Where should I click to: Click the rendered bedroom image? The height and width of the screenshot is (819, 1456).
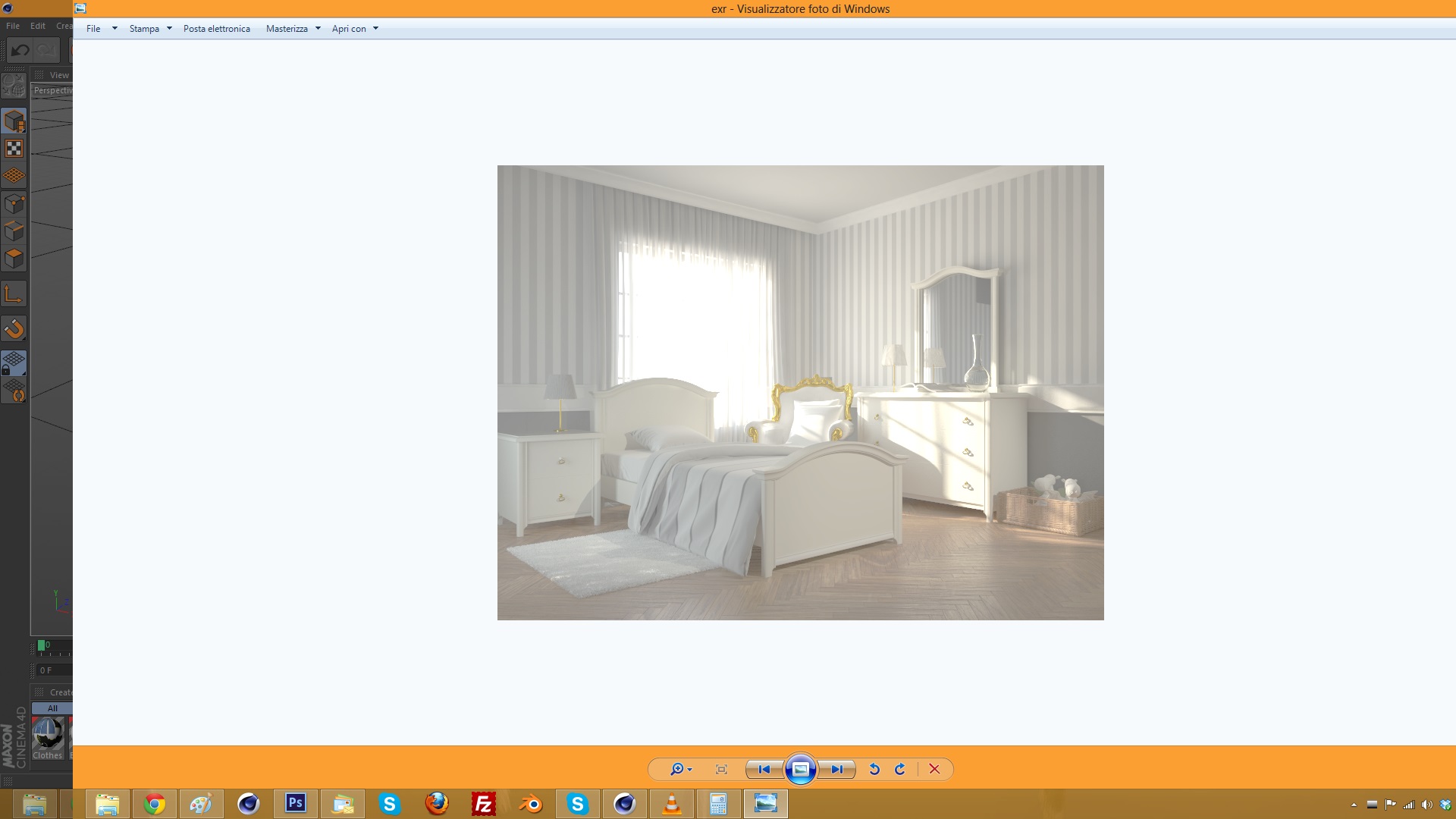pos(800,392)
